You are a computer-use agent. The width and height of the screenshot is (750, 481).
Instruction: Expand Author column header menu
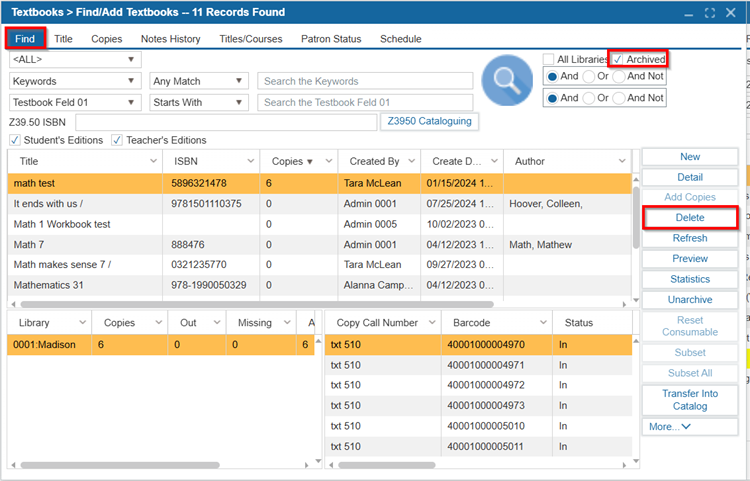[x=622, y=161]
